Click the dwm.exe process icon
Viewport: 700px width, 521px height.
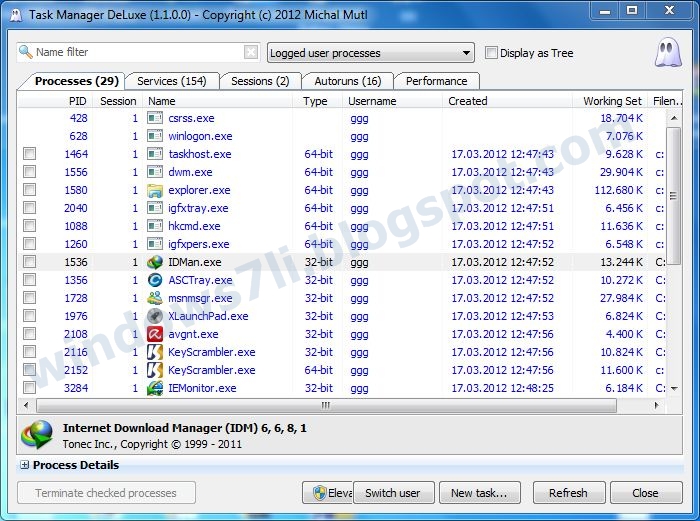pos(155,172)
